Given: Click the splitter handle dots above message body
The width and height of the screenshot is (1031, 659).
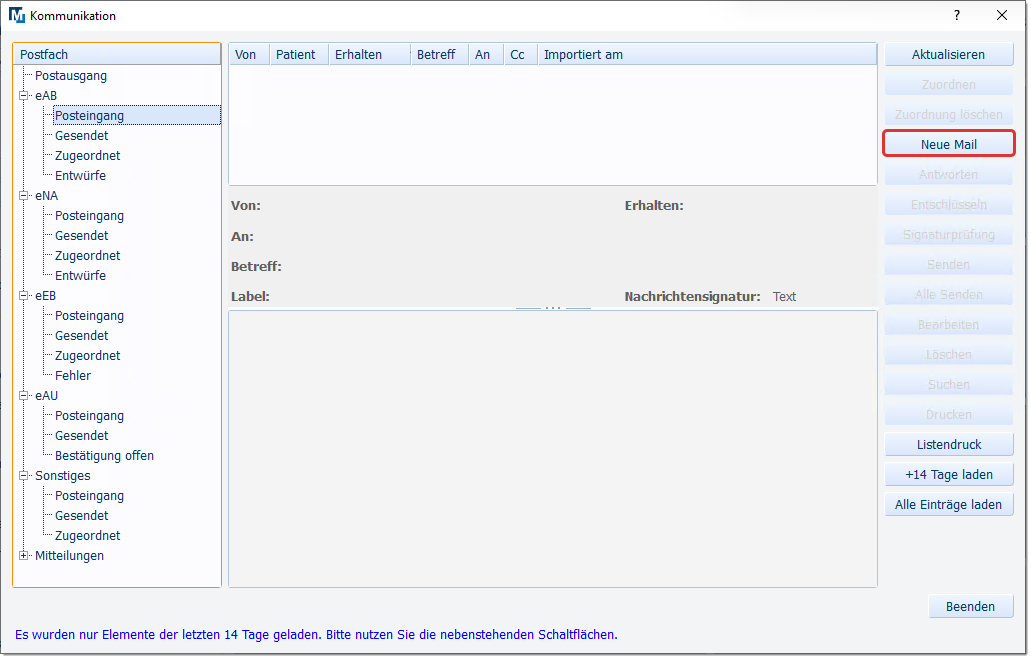Looking at the screenshot, I should coord(553,307).
